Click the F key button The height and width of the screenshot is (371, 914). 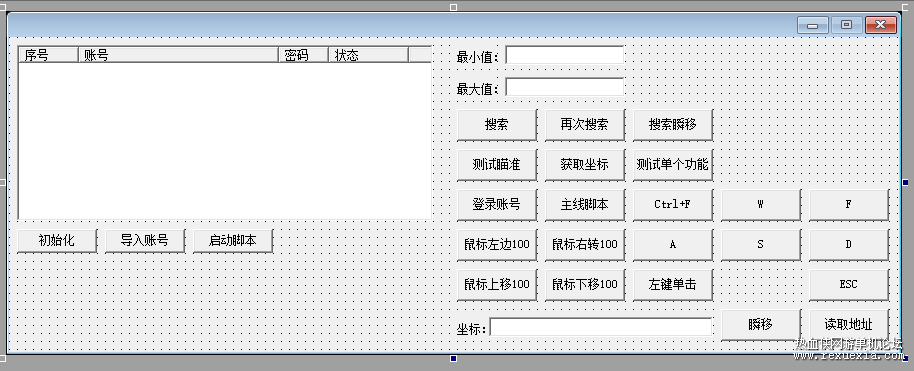point(849,205)
